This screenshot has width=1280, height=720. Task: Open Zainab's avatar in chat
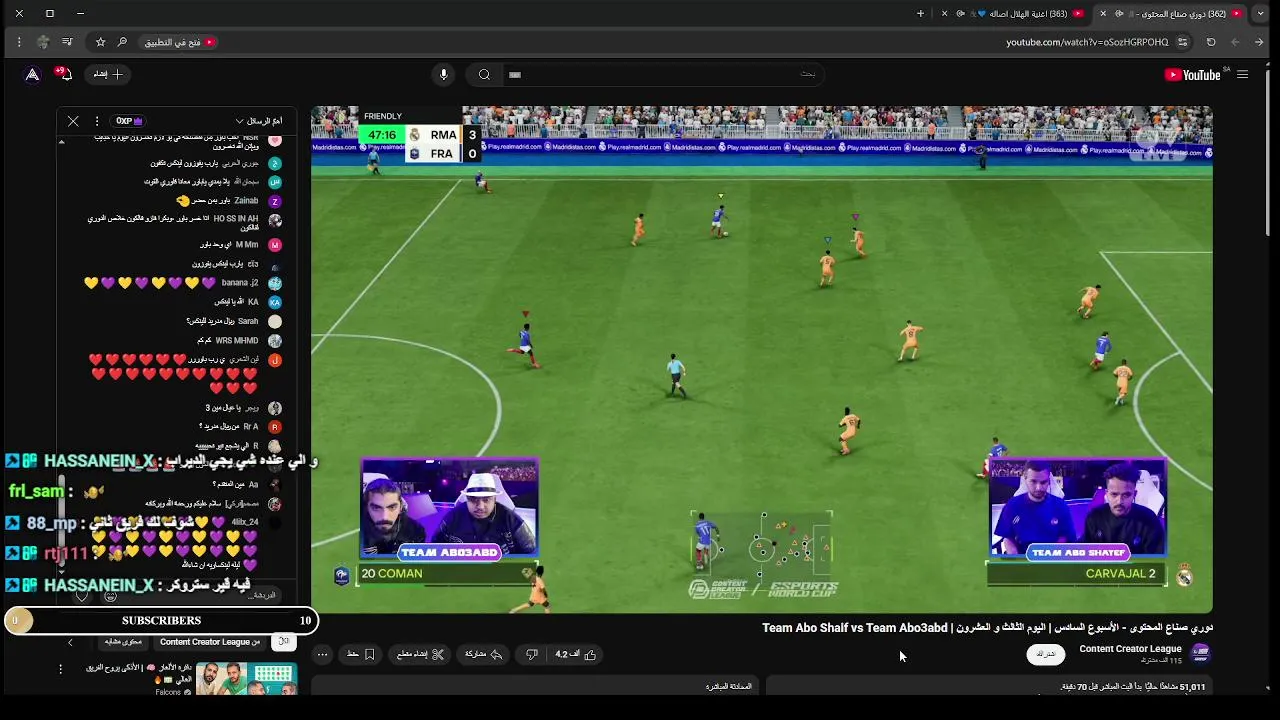(x=275, y=201)
